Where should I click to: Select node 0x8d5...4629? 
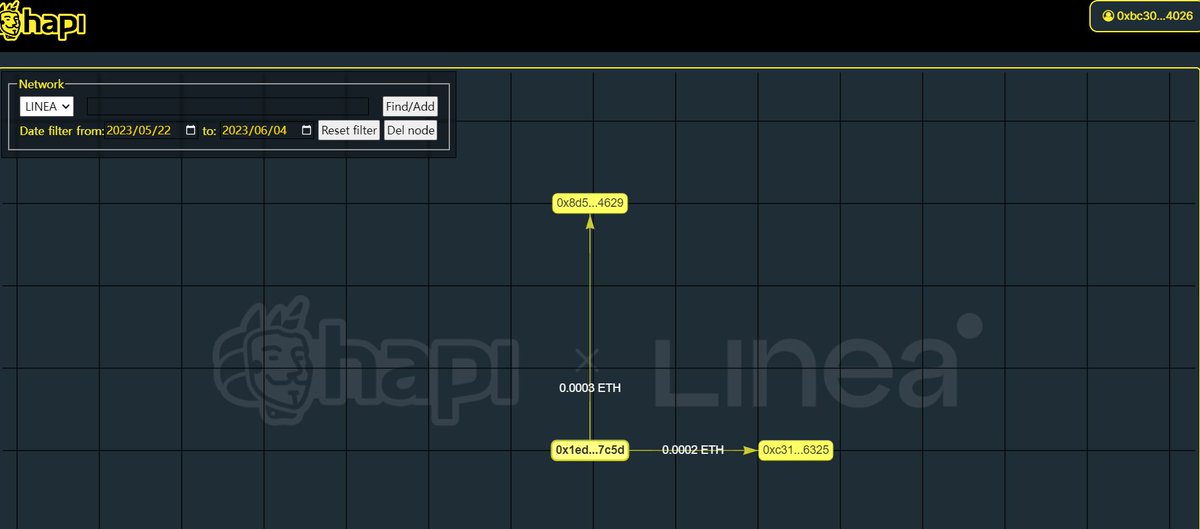(x=590, y=203)
